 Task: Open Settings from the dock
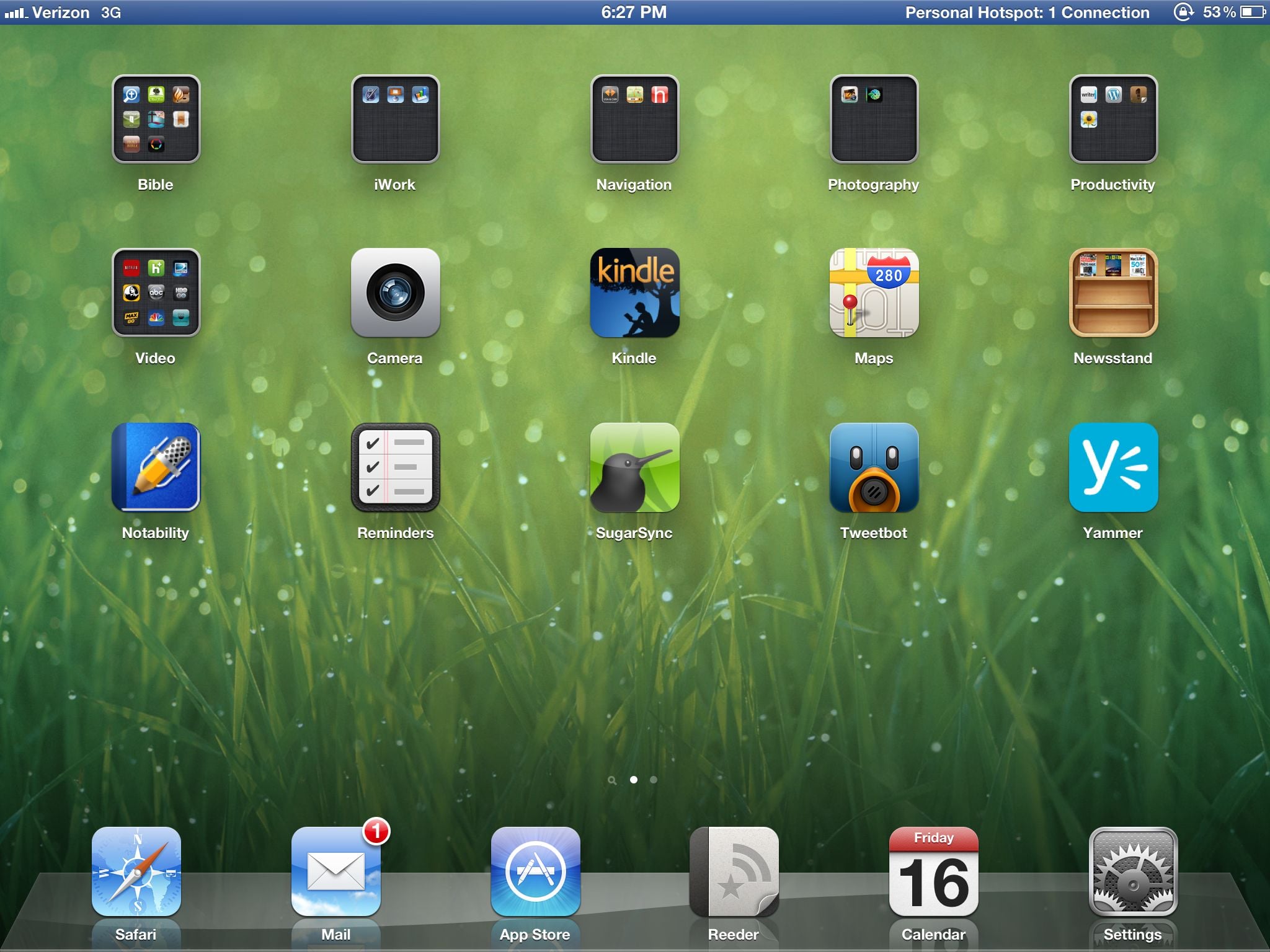click(1133, 871)
